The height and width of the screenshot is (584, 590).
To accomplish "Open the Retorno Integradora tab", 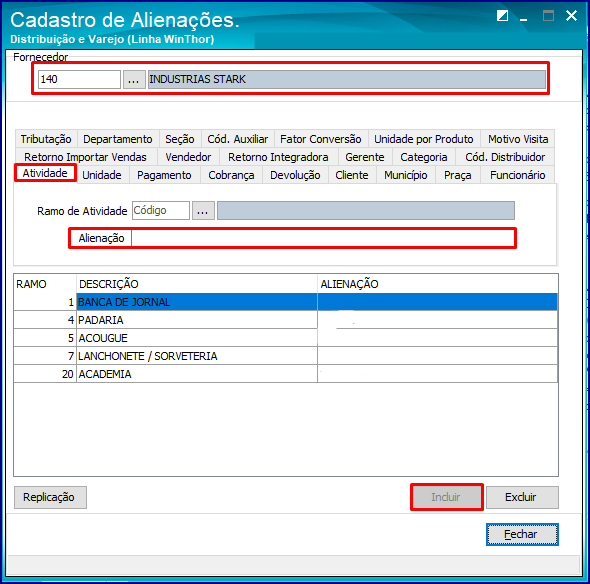I will click(x=278, y=157).
